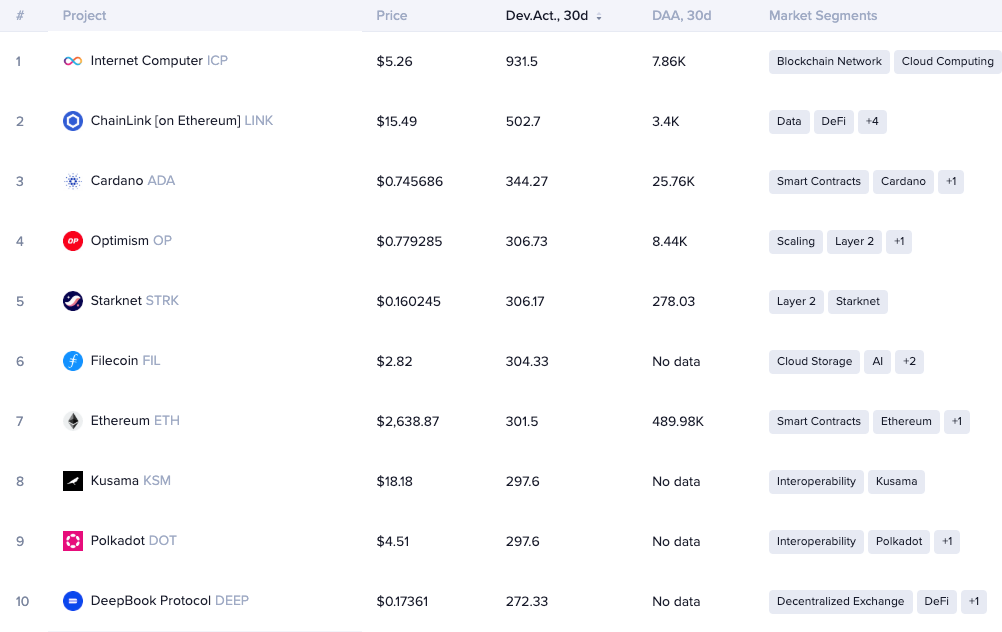Click the # rank column header
1002x632 pixels.
pyautogui.click(x=20, y=15)
